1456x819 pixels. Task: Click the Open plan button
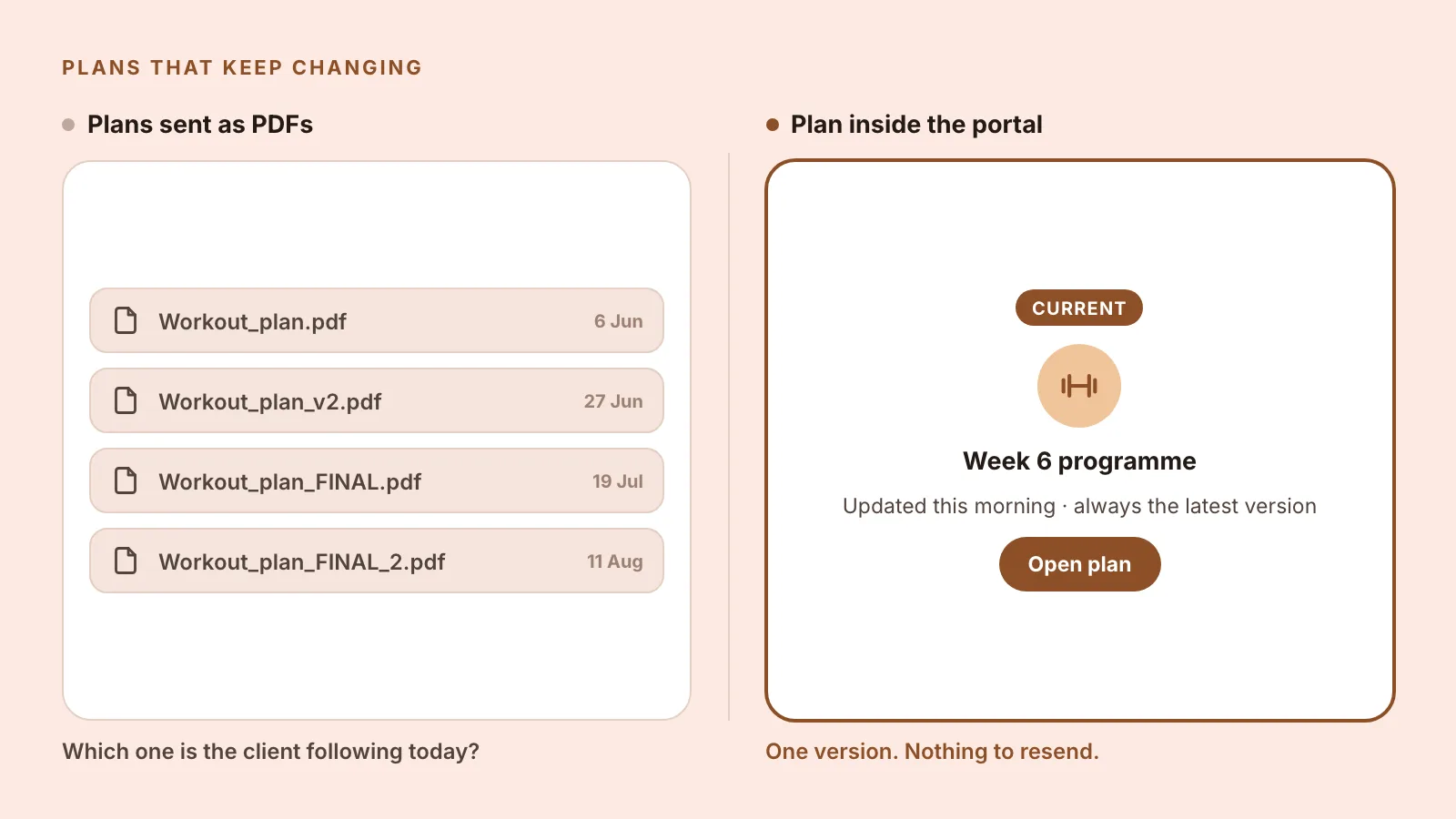tap(1080, 564)
